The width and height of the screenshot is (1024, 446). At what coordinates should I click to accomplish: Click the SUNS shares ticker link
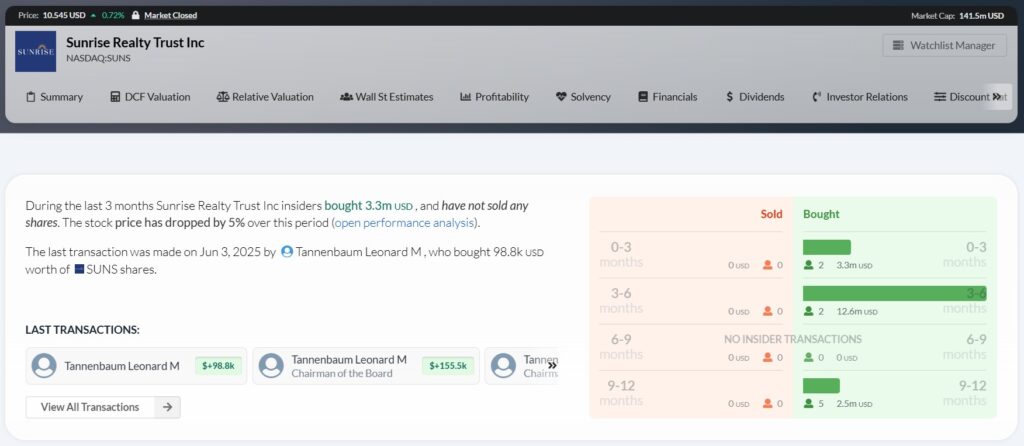pyautogui.click(x=121, y=269)
